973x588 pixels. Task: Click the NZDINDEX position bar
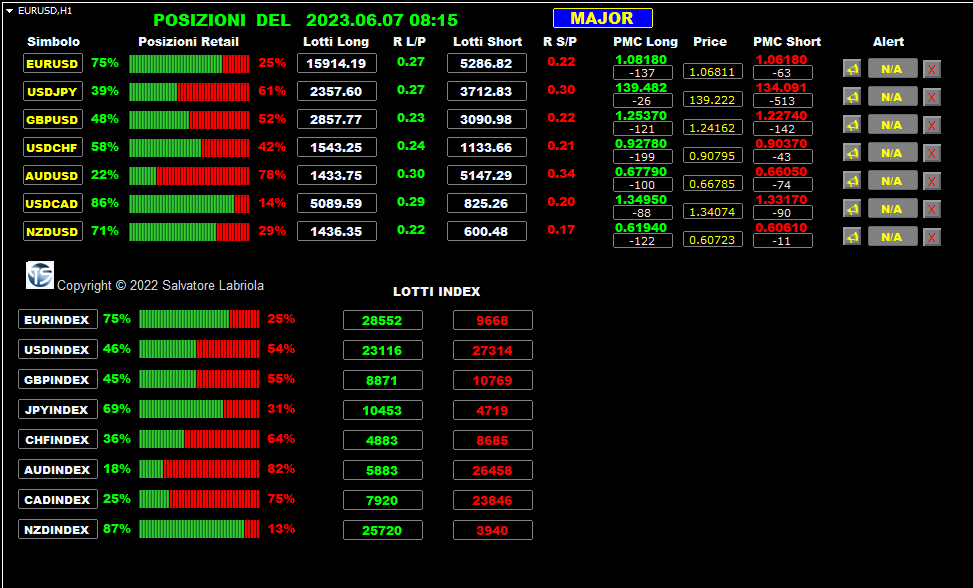pyautogui.click(x=199, y=529)
